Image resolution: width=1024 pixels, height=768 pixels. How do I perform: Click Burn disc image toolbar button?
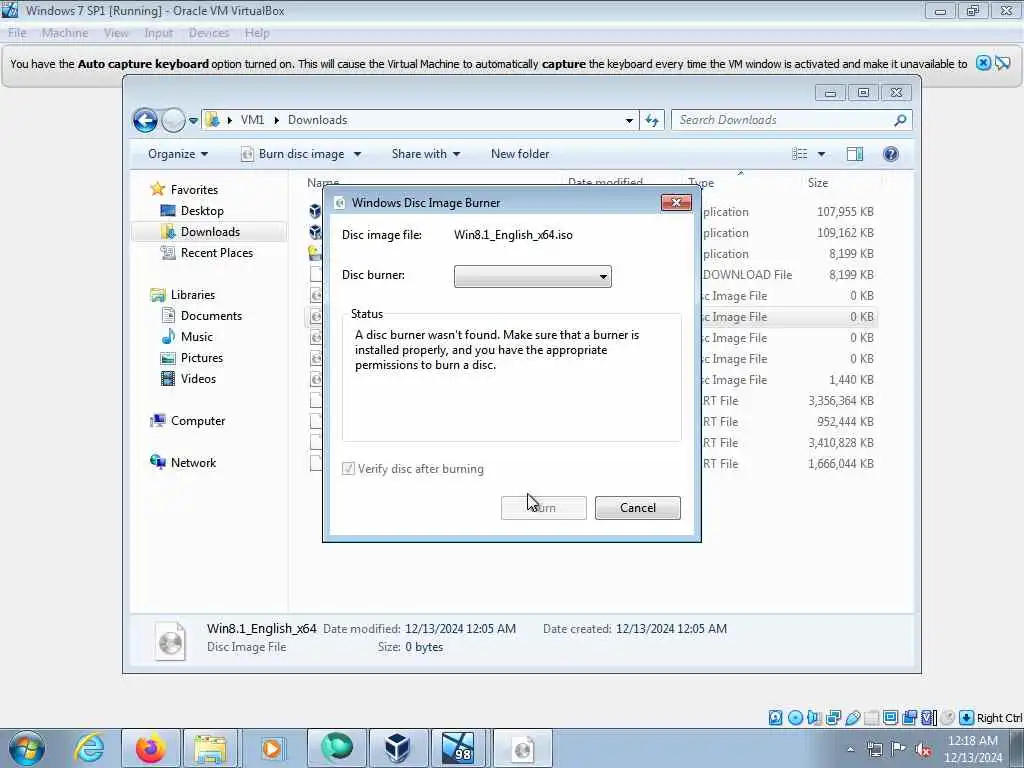(x=294, y=154)
